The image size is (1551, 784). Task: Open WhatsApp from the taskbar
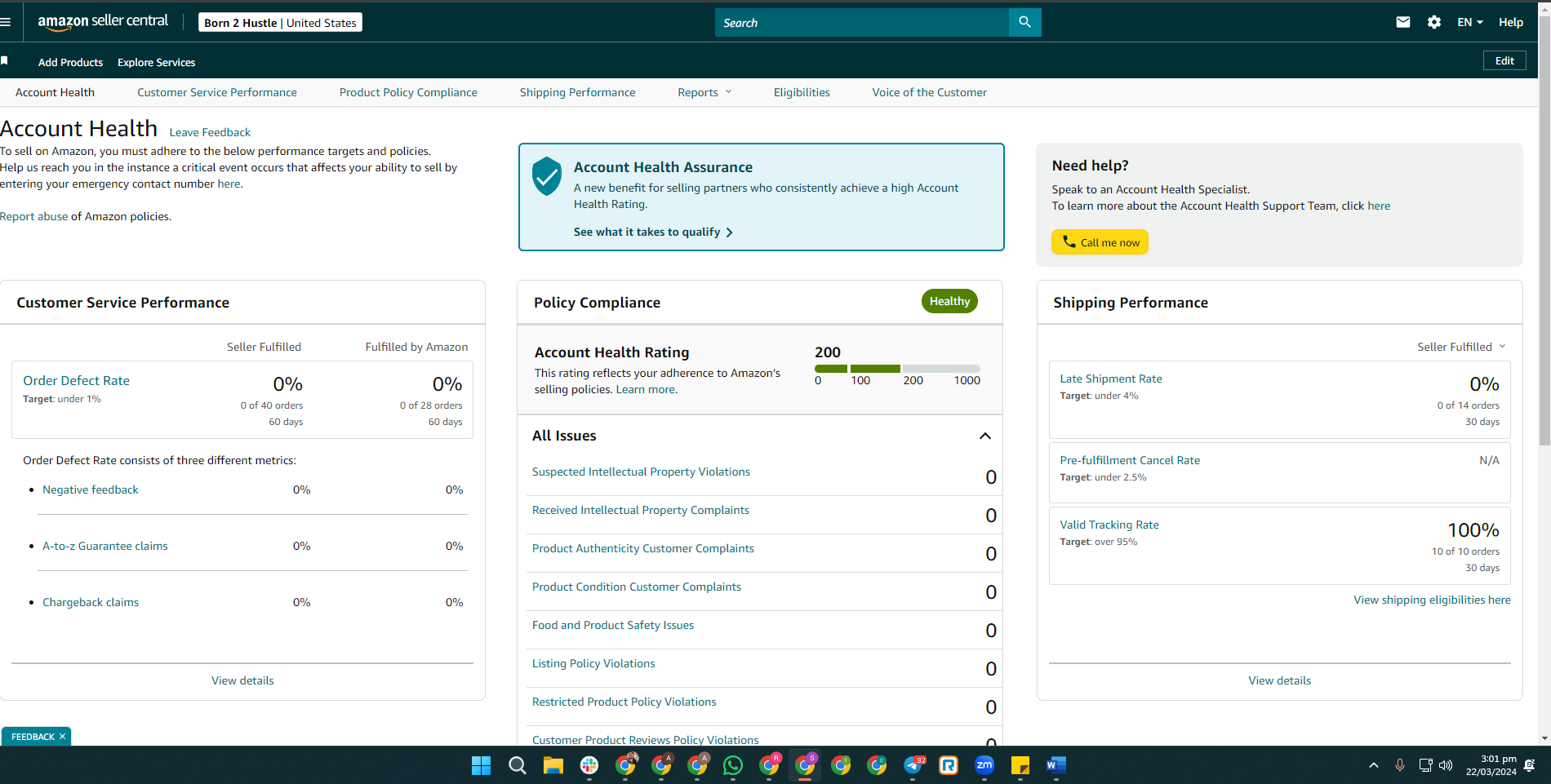coord(733,765)
